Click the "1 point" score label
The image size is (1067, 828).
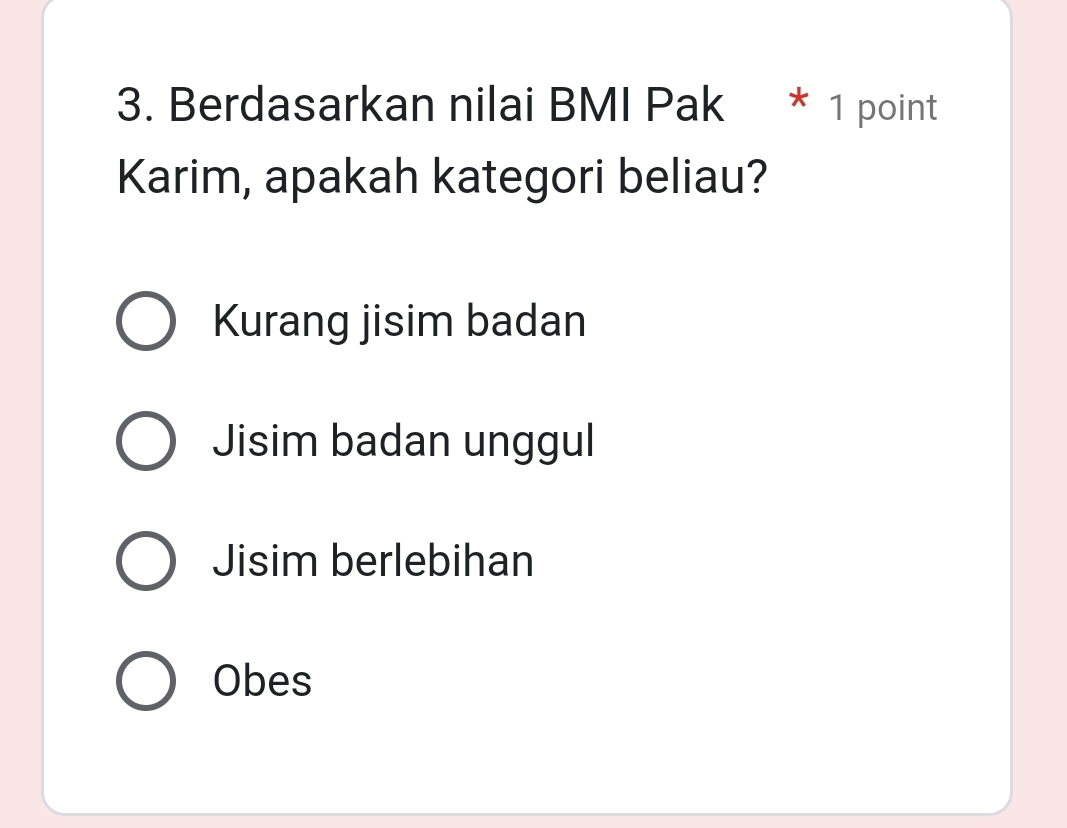coord(884,108)
